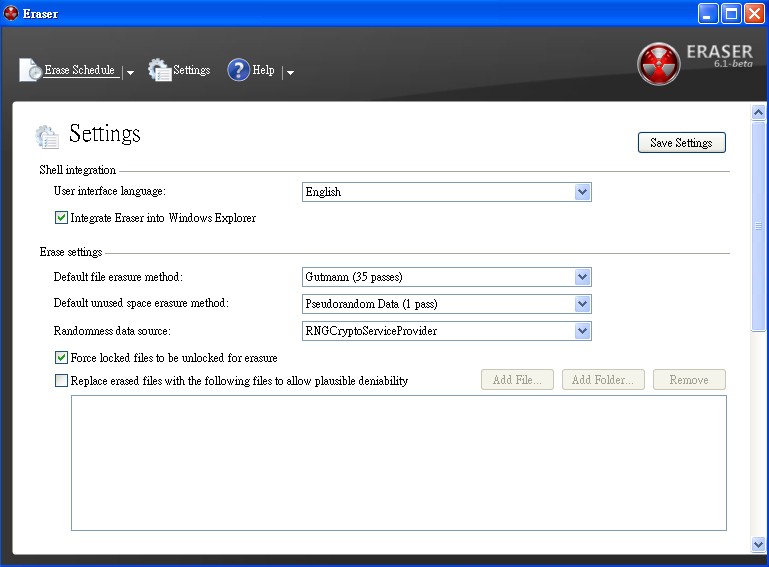Screen dimensions: 769x567
Task: Expand the Erase Schedule dropdown arrow
Action: [130, 73]
